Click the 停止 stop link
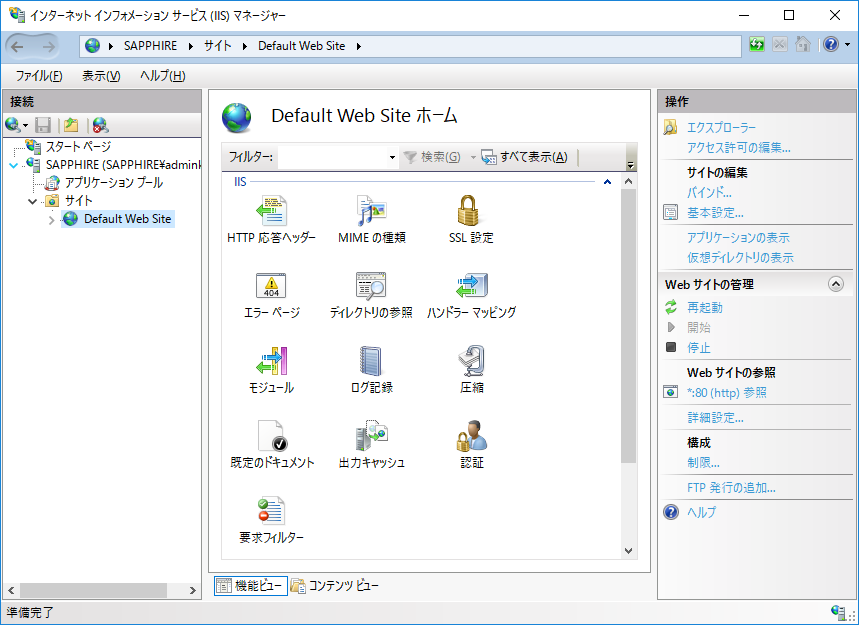The width and height of the screenshot is (859, 625). [x=699, y=347]
